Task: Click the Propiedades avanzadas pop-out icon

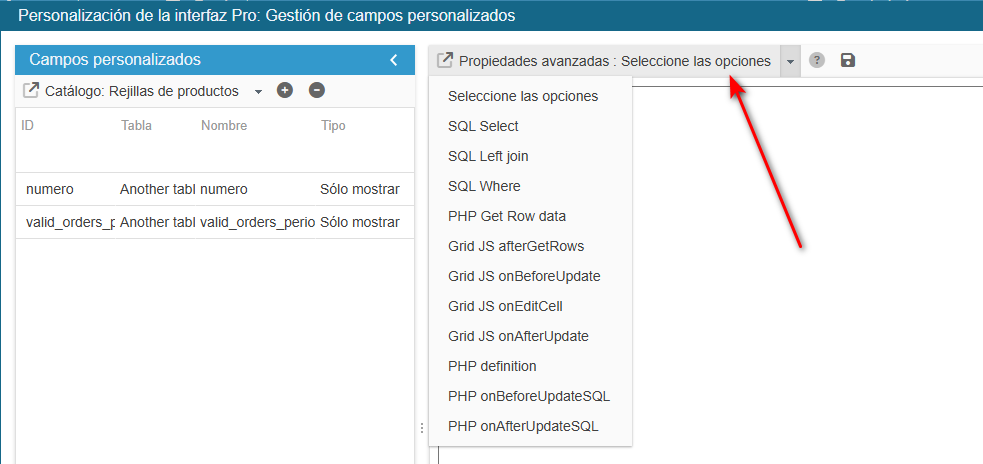Action: tap(444, 61)
